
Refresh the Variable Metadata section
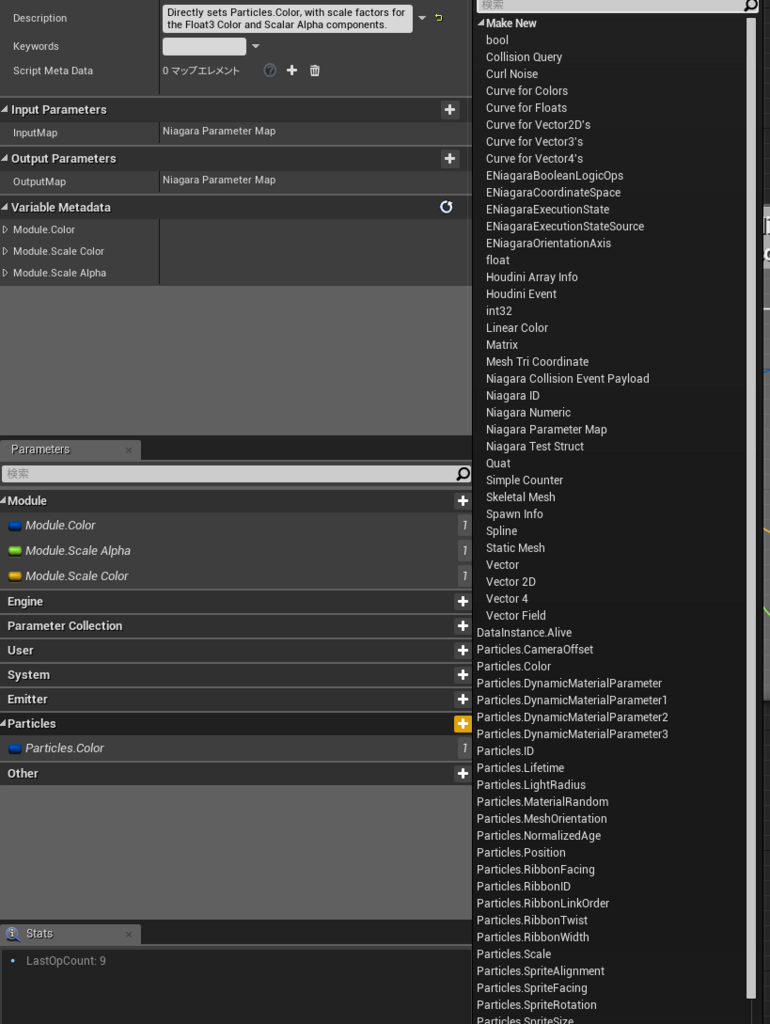446,207
